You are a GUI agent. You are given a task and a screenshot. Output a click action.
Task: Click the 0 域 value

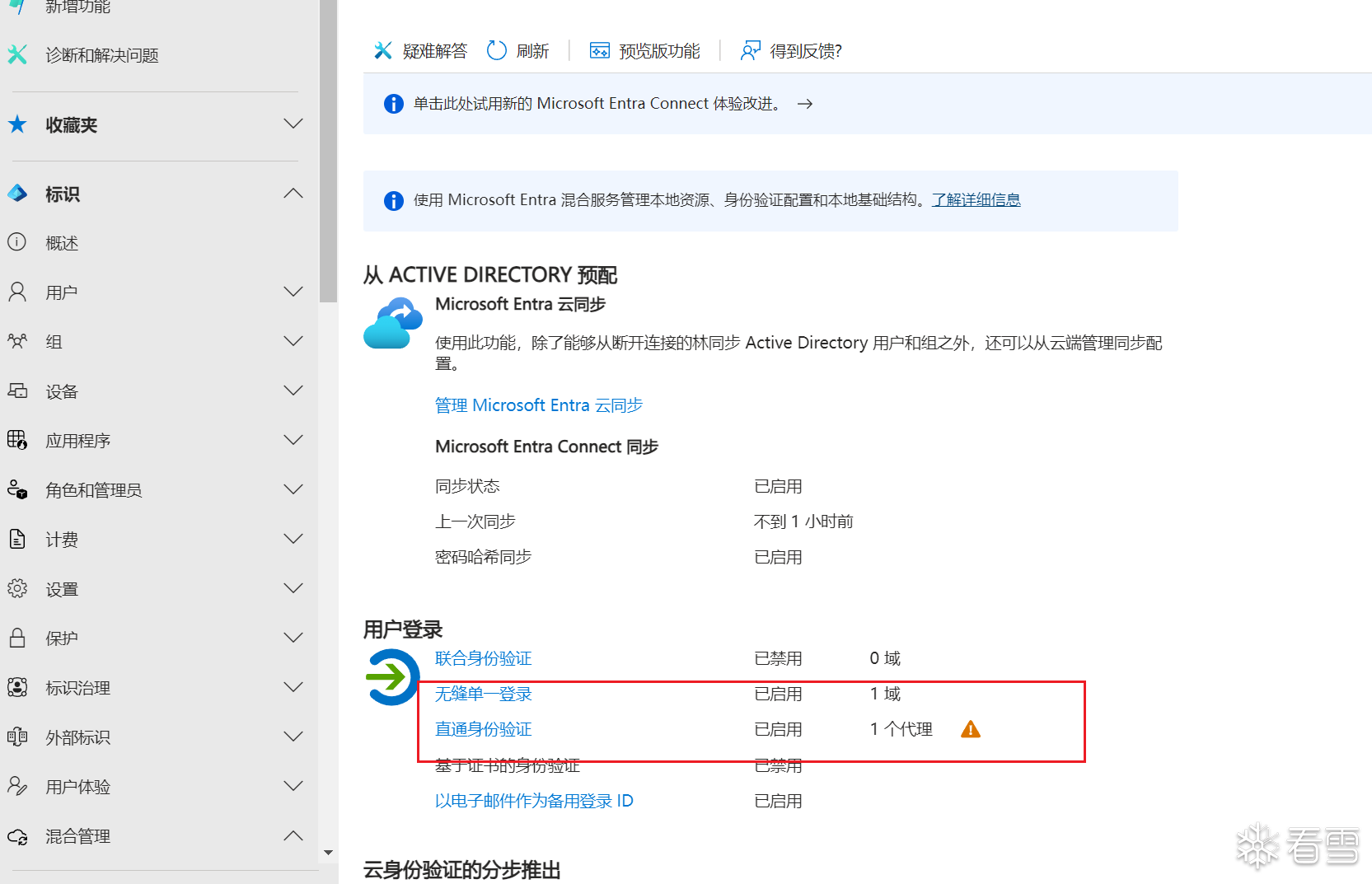pyautogui.click(x=886, y=658)
